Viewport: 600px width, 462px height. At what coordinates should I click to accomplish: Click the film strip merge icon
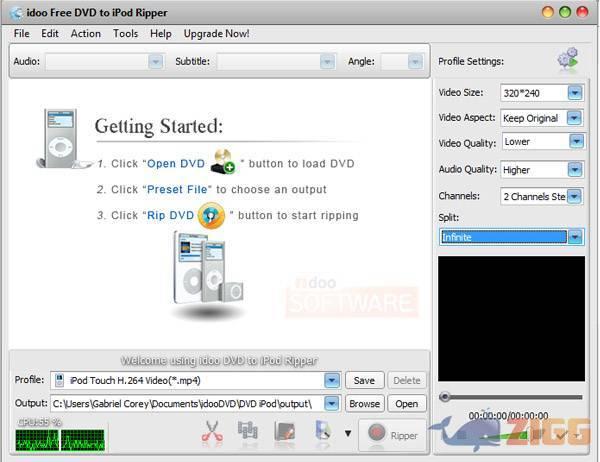coord(248,433)
